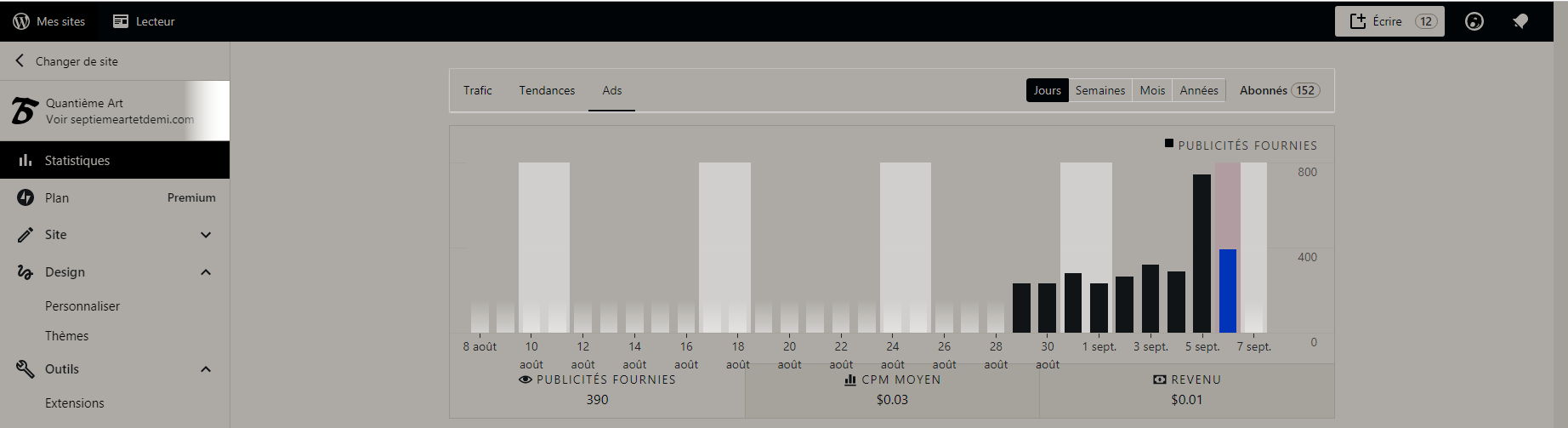Select the blue highlighted chart bar

1227,291
